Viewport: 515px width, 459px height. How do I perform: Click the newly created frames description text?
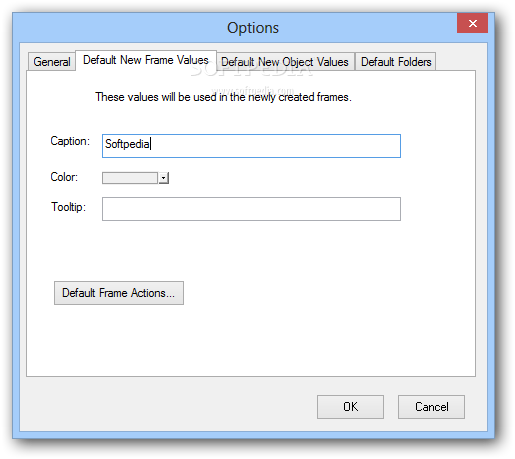point(223,97)
